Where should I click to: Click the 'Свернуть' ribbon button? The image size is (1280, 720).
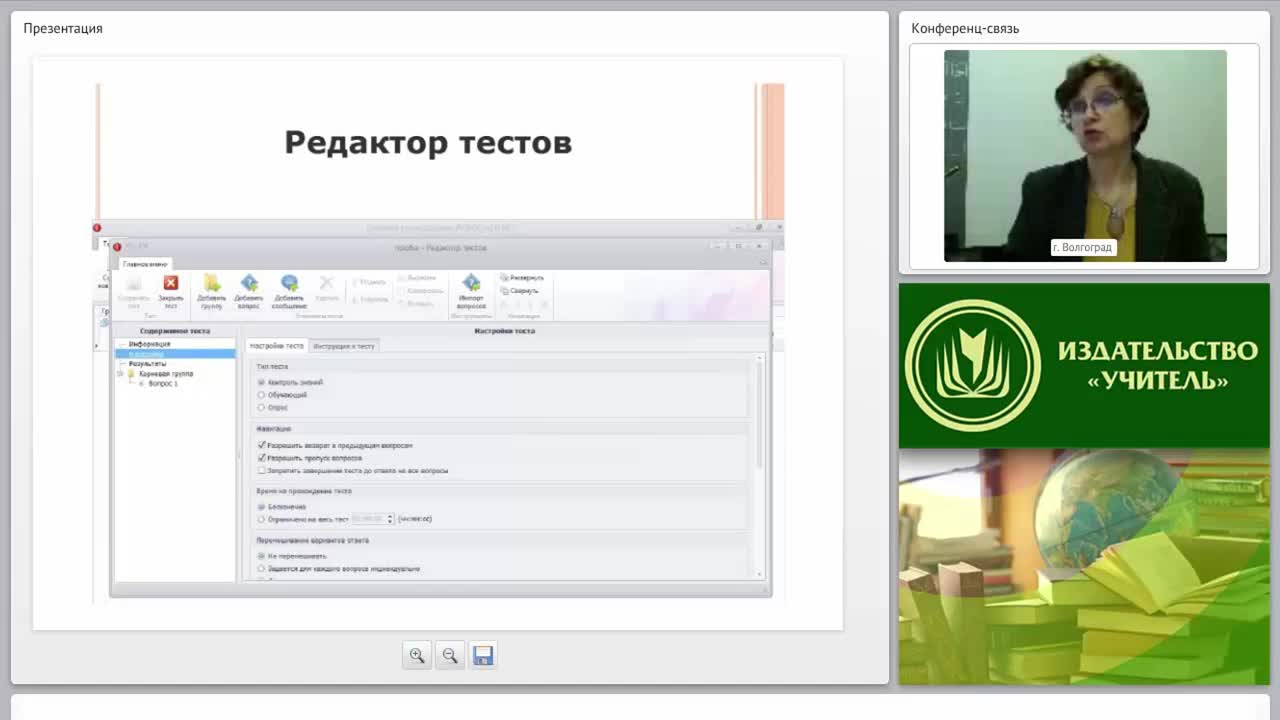point(519,291)
